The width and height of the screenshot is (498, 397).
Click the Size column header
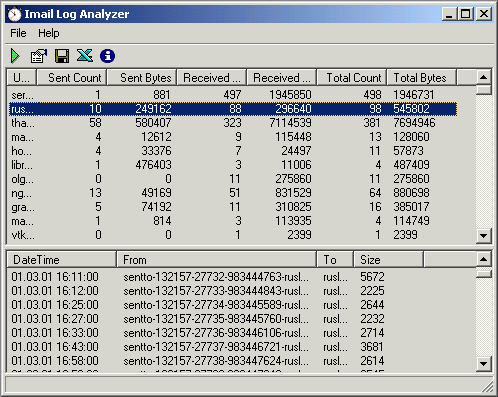point(388,260)
